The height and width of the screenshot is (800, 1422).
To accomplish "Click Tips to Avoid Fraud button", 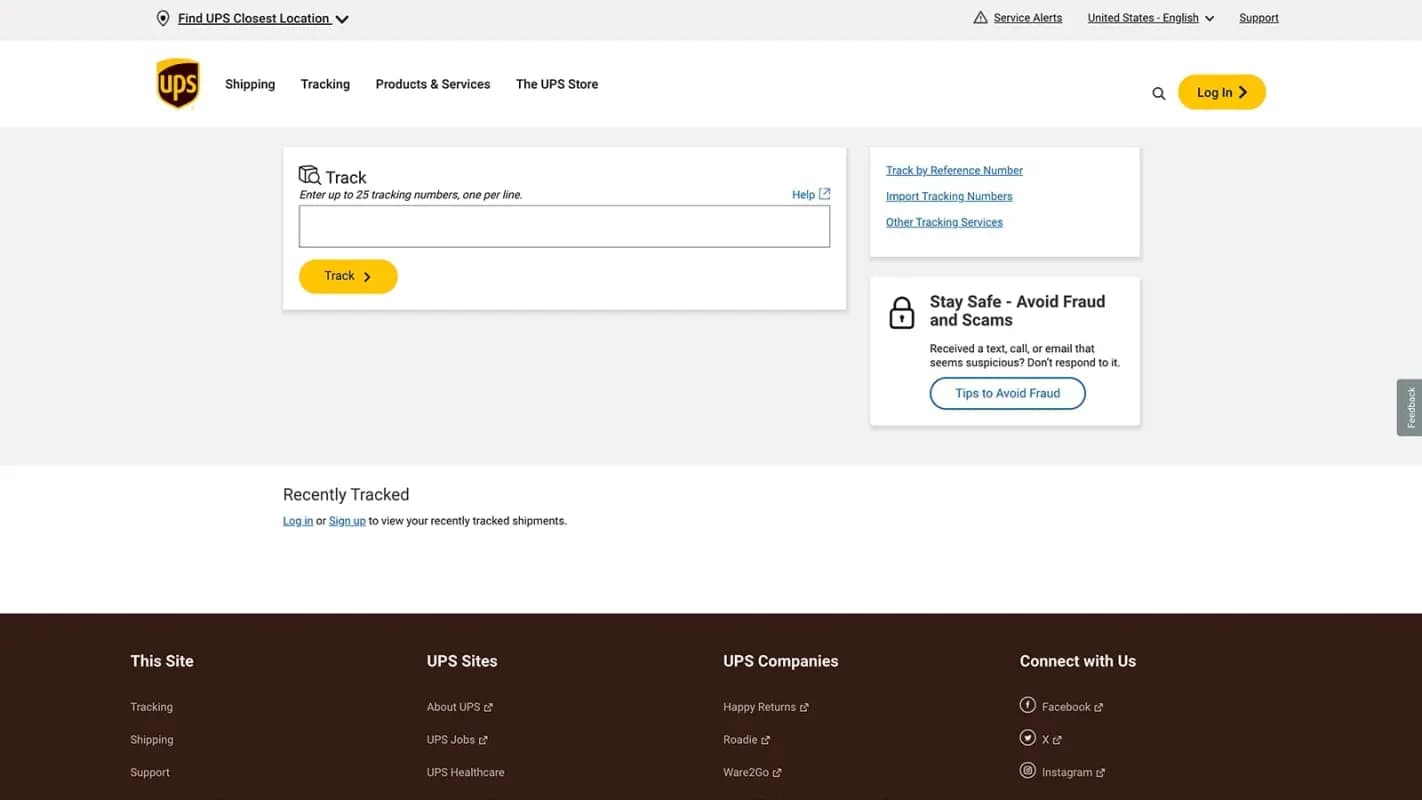I will (x=1007, y=393).
